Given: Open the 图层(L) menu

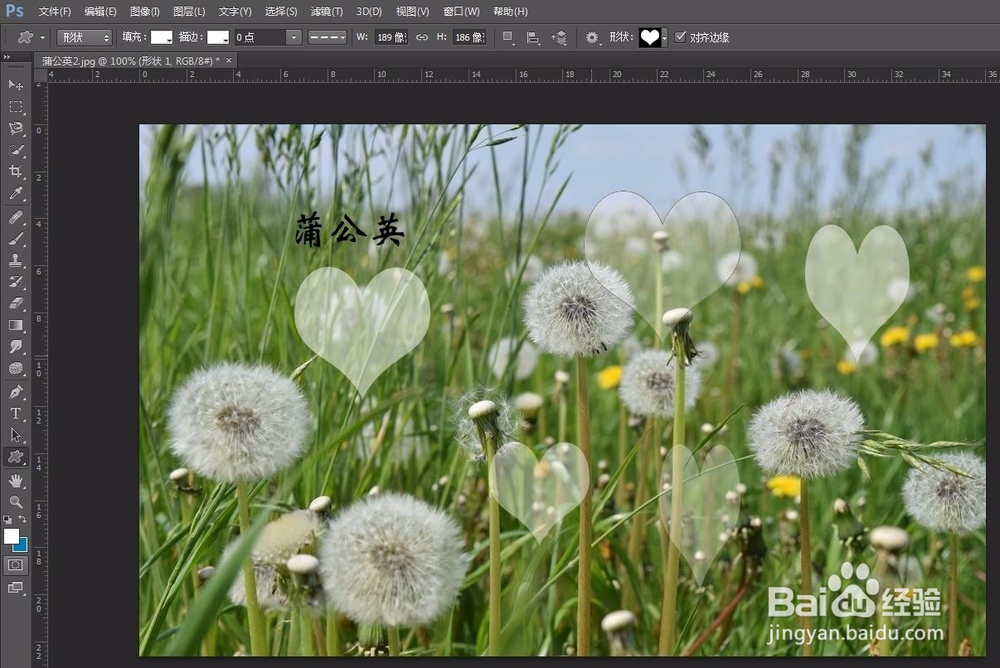Looking at the screenshot, I should click(189, 11).
